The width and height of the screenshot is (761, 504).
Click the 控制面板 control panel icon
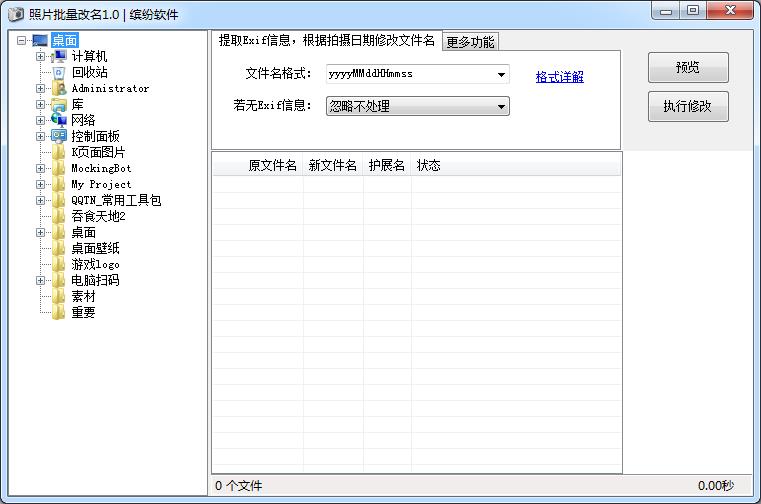pyautogui.click(x=59, y=136)
